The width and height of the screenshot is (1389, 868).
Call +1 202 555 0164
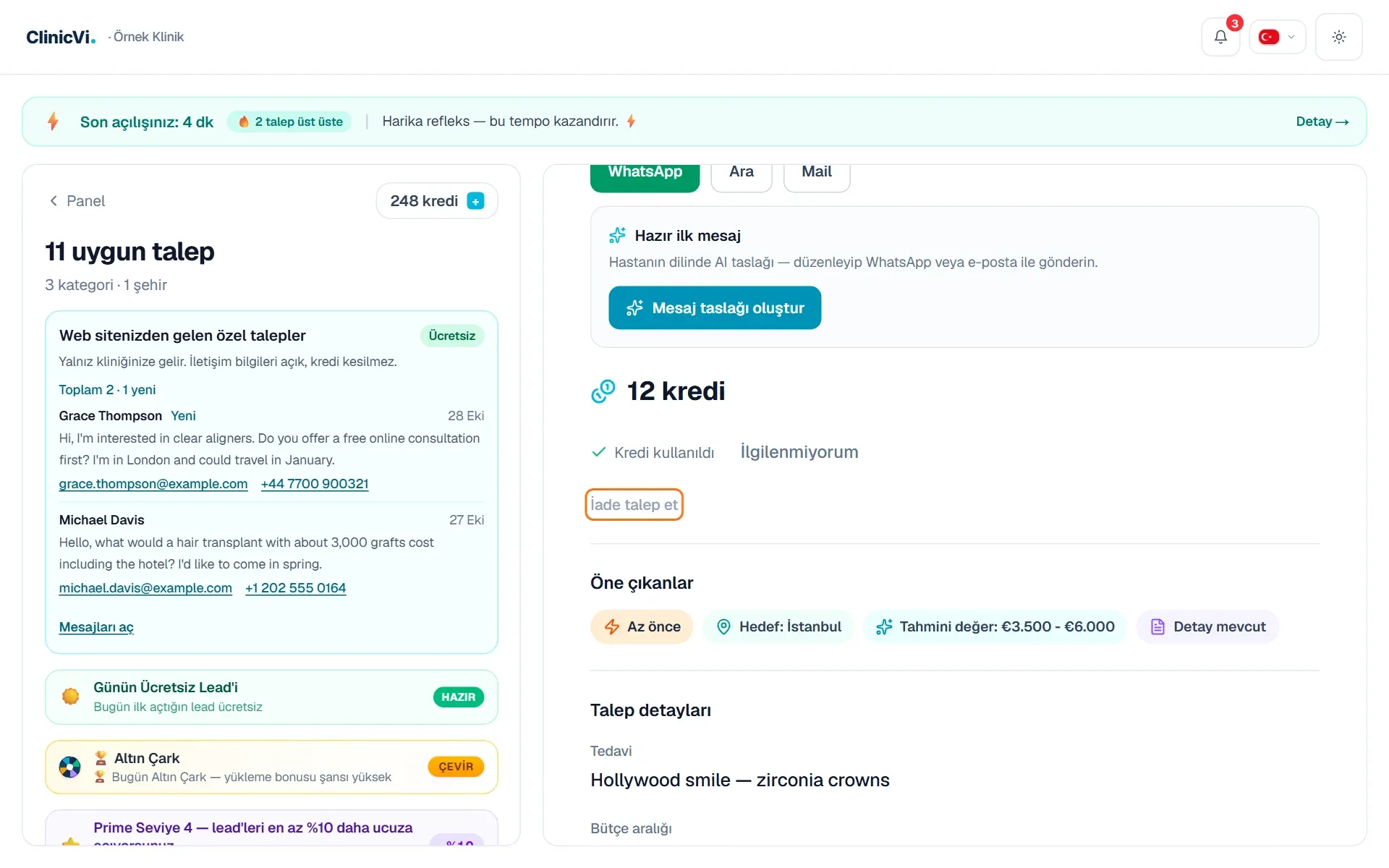click(x=295, y=588)
